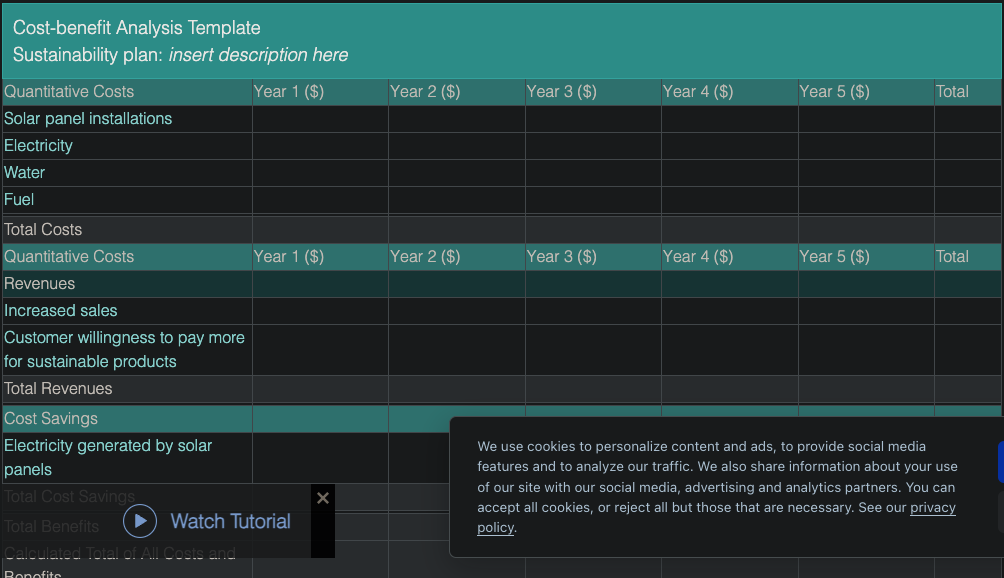Select the Water row label cell
This screenshot has width=1004, height=578.
point(25,173)
